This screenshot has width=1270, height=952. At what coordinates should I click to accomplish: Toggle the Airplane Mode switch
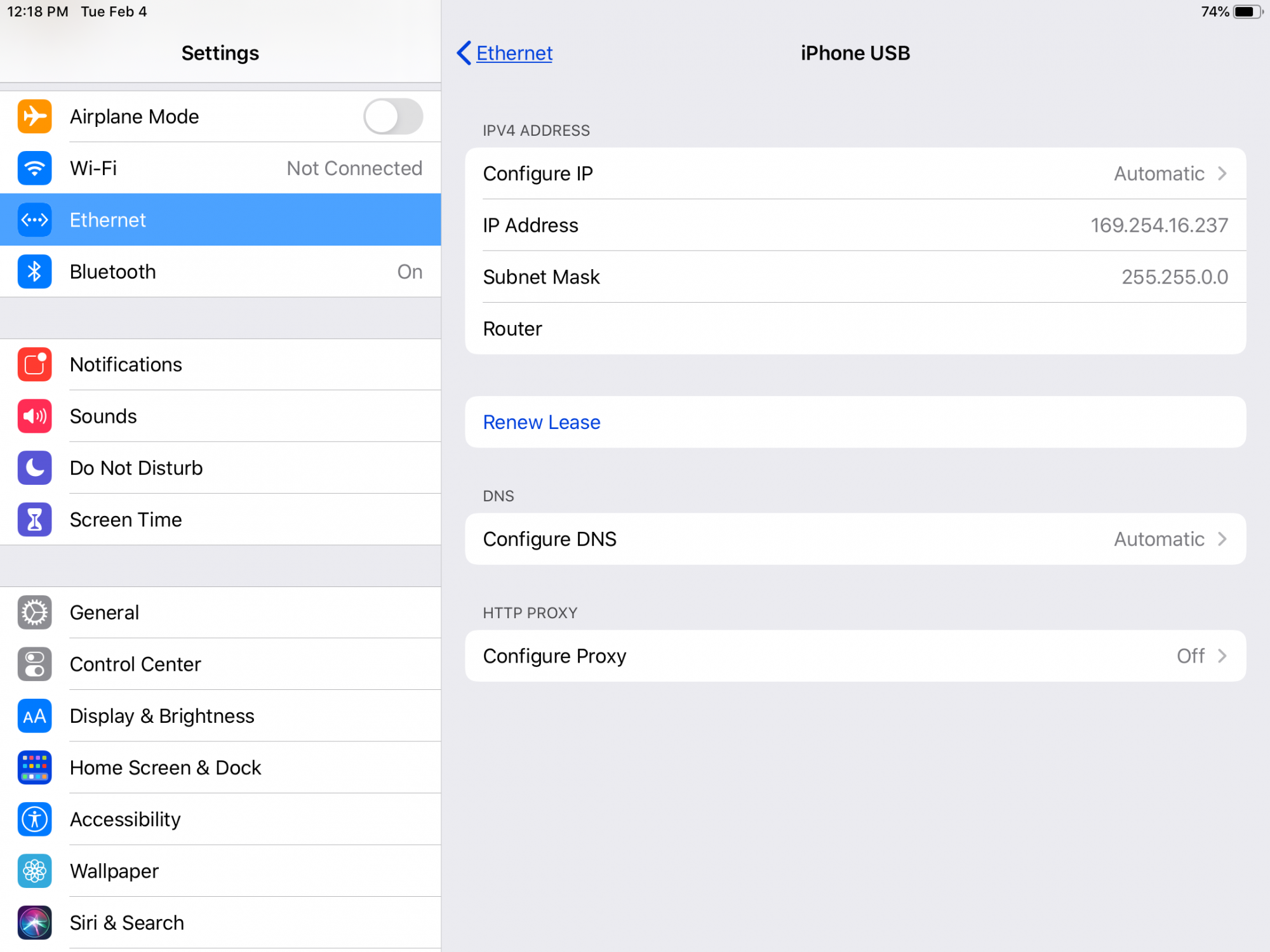(392, 117)
